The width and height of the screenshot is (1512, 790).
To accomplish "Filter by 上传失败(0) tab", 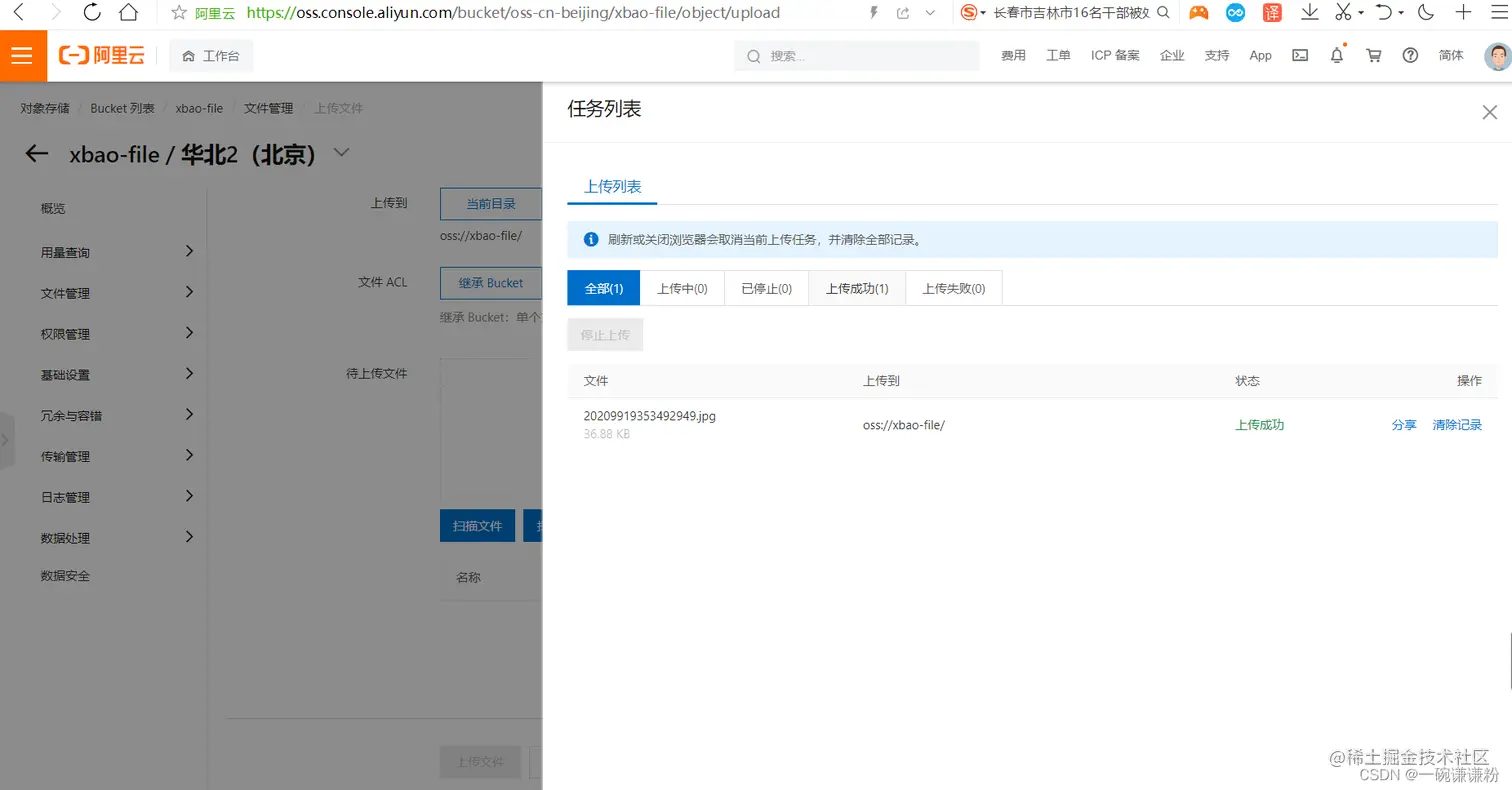I will 953,288.
